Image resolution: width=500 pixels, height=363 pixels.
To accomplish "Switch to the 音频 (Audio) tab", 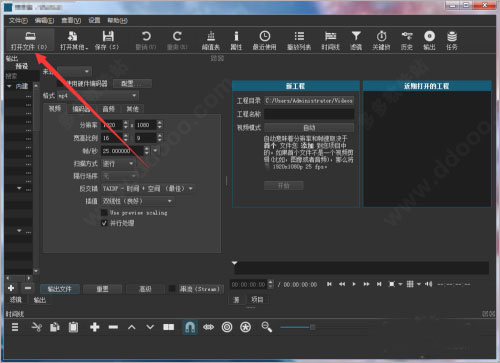I will click(x=108, y=109).
